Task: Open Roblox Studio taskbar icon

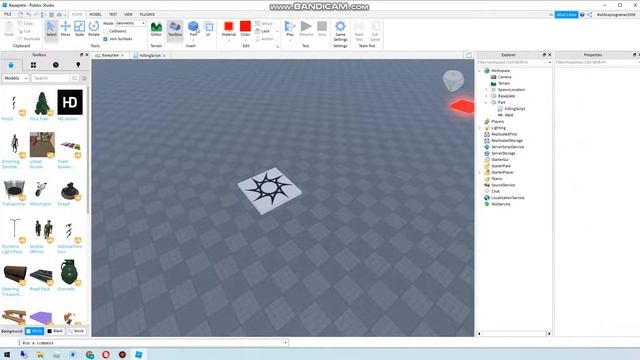Action: tap(138, 355)
